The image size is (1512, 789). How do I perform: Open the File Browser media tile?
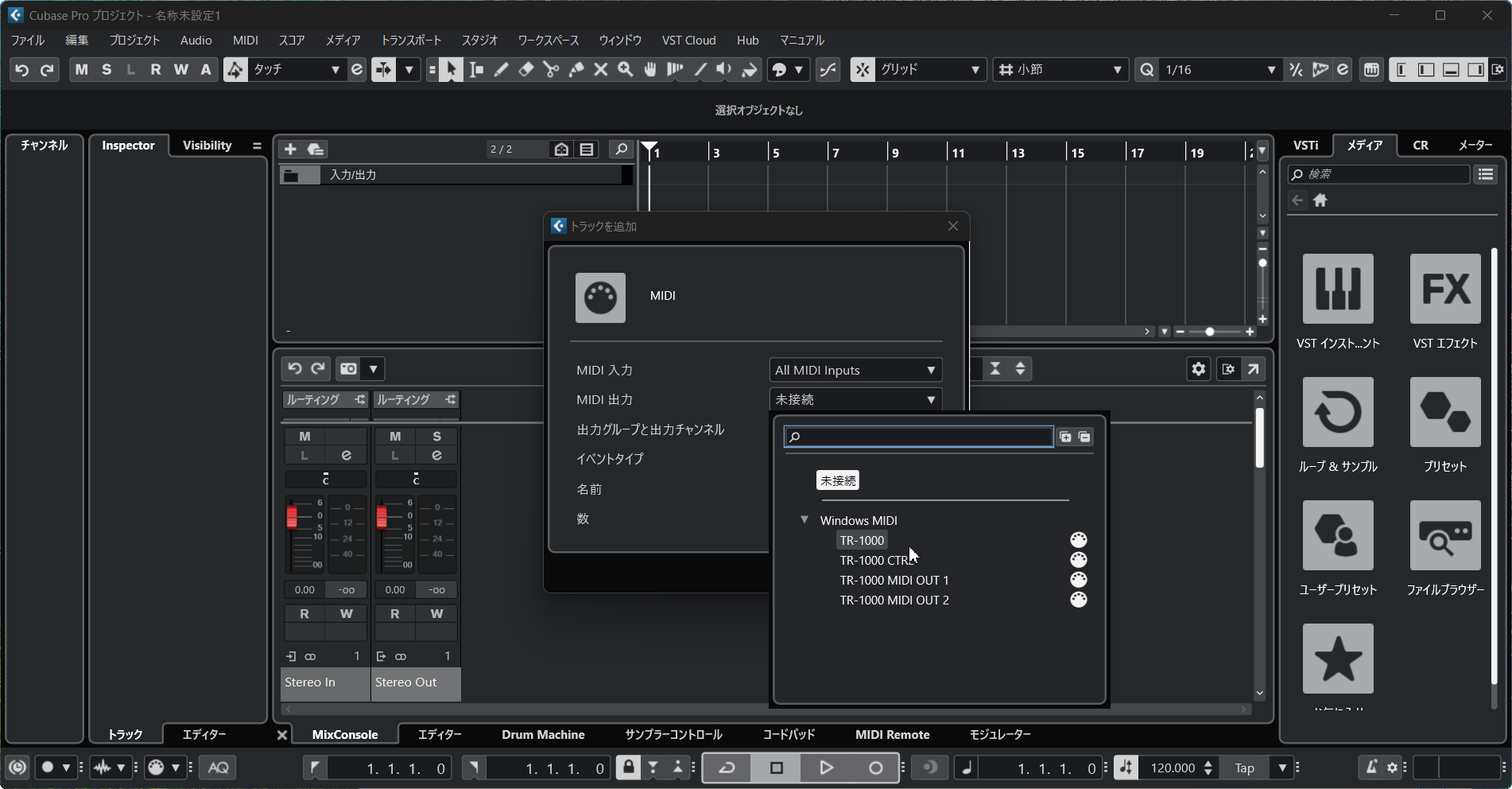coord(1444,535)
